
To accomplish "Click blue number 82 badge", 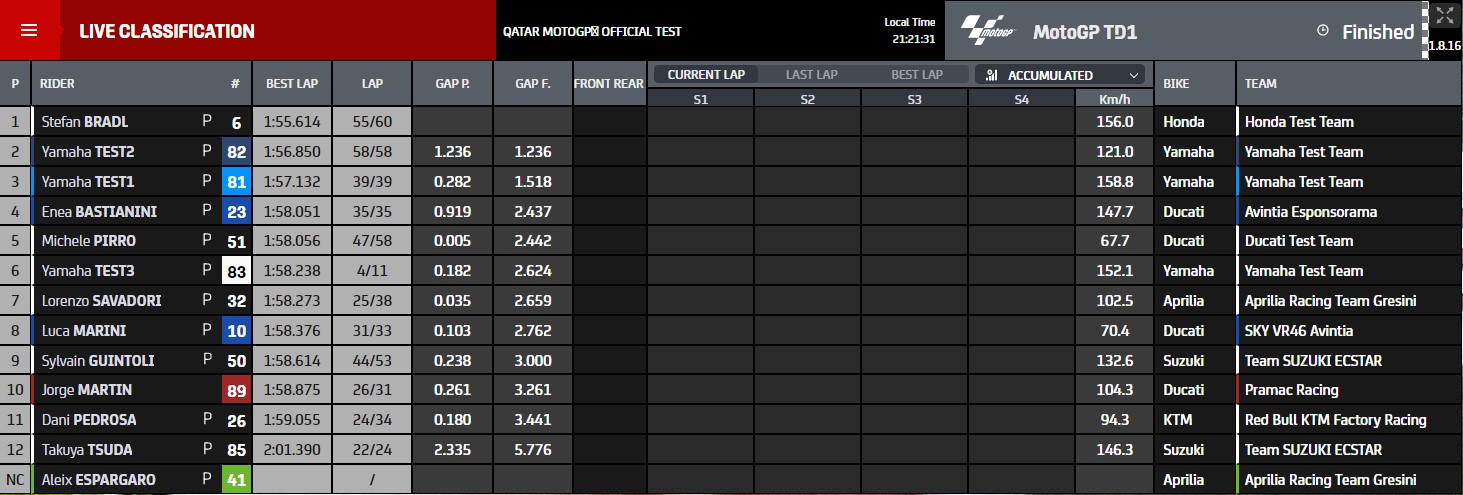I will (236, 152).
